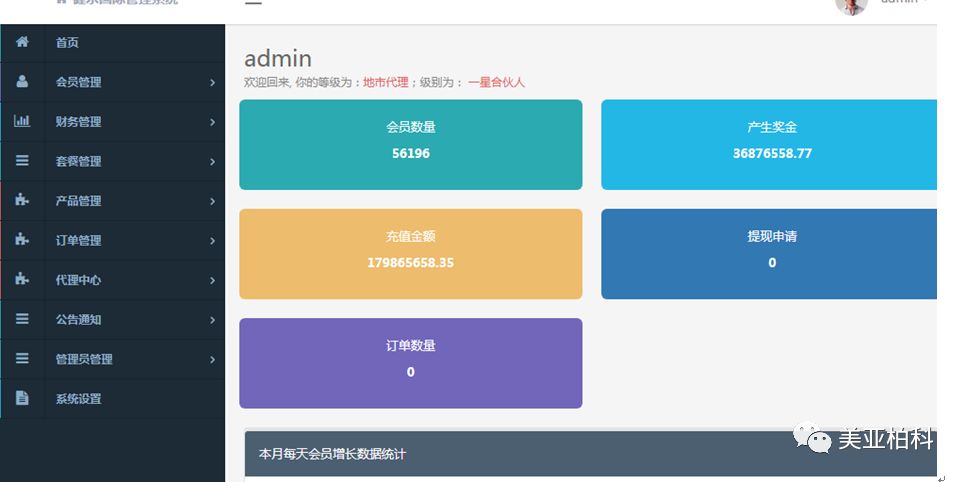Click the bar chart icon beside 财务管理
This screenshot has height=482, width=966.
[22, 121]
